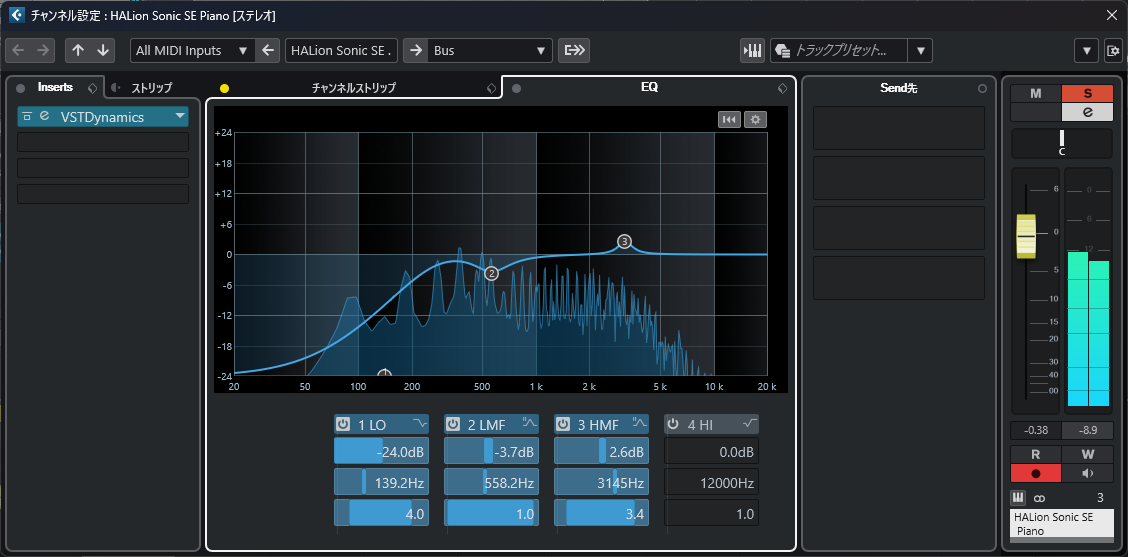Image resolution: width=1128 pixels, height=557 pixels.
Task: Toggle the yellow channel strip bypass indicator
Action: [x=224, y=89]
